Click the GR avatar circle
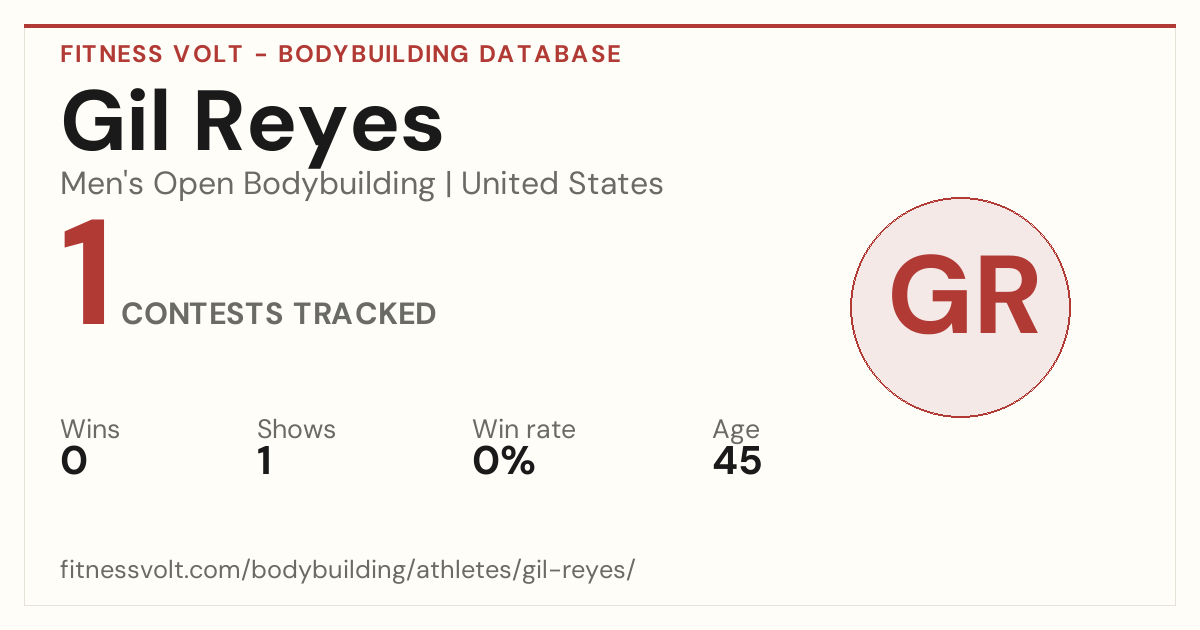Screen dimensions: 1200x630 coord(960,307)
